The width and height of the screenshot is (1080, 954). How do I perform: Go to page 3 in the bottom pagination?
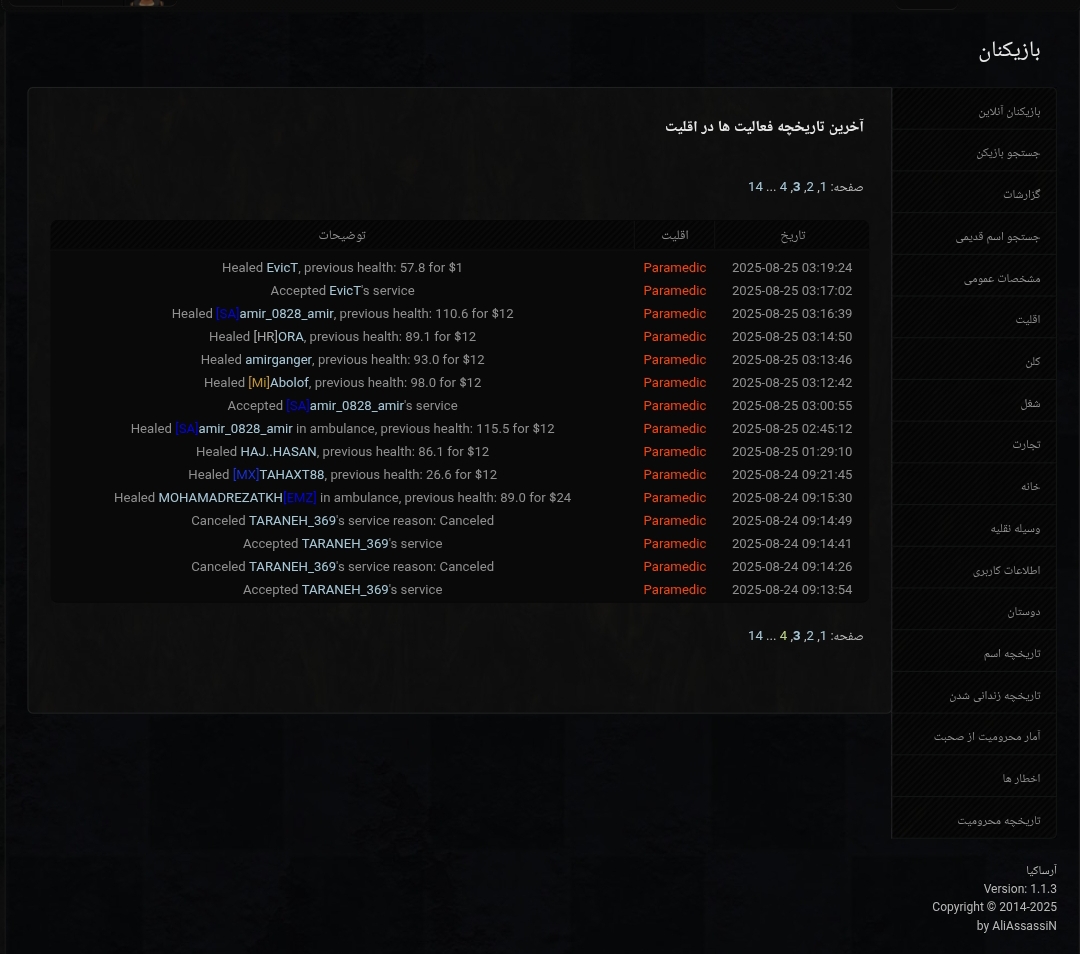(797, 636)
